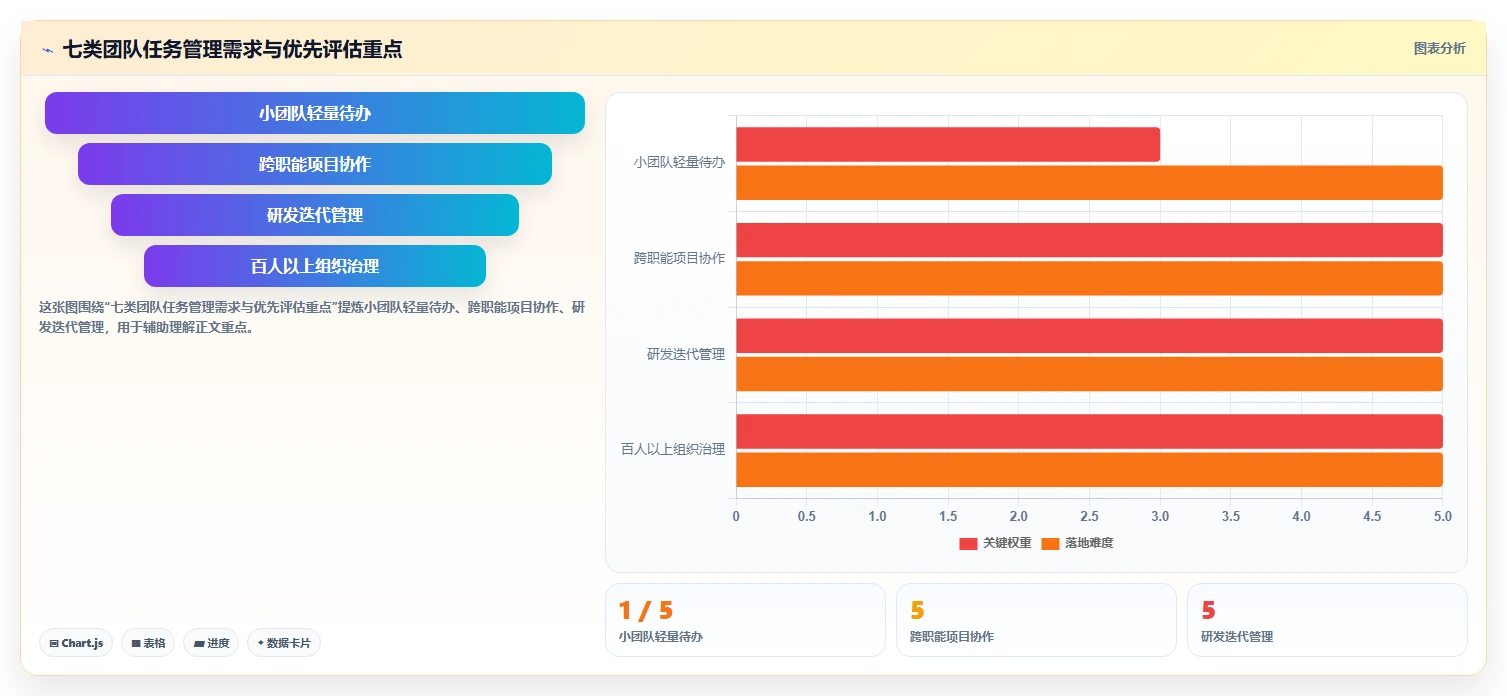
Task: Click the 数据卡片 tag chip
Action: point(284,643)
